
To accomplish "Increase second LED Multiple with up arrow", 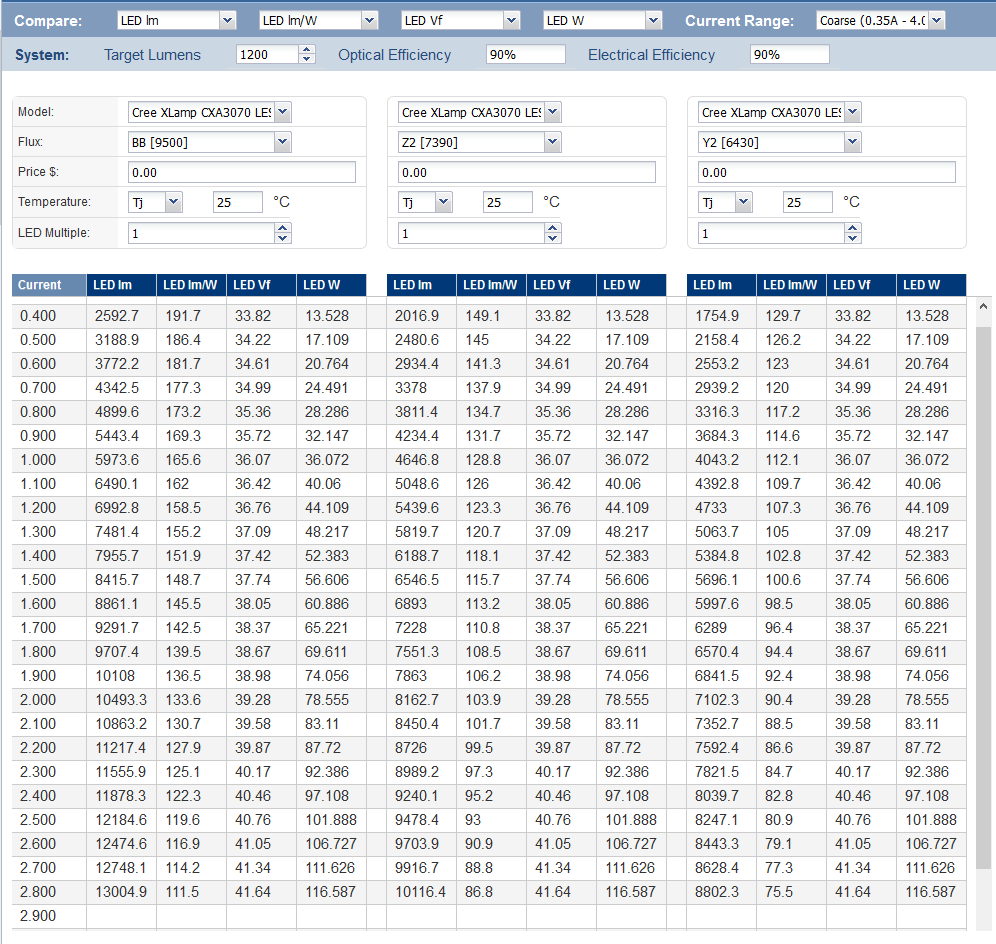I will [553, 228].
